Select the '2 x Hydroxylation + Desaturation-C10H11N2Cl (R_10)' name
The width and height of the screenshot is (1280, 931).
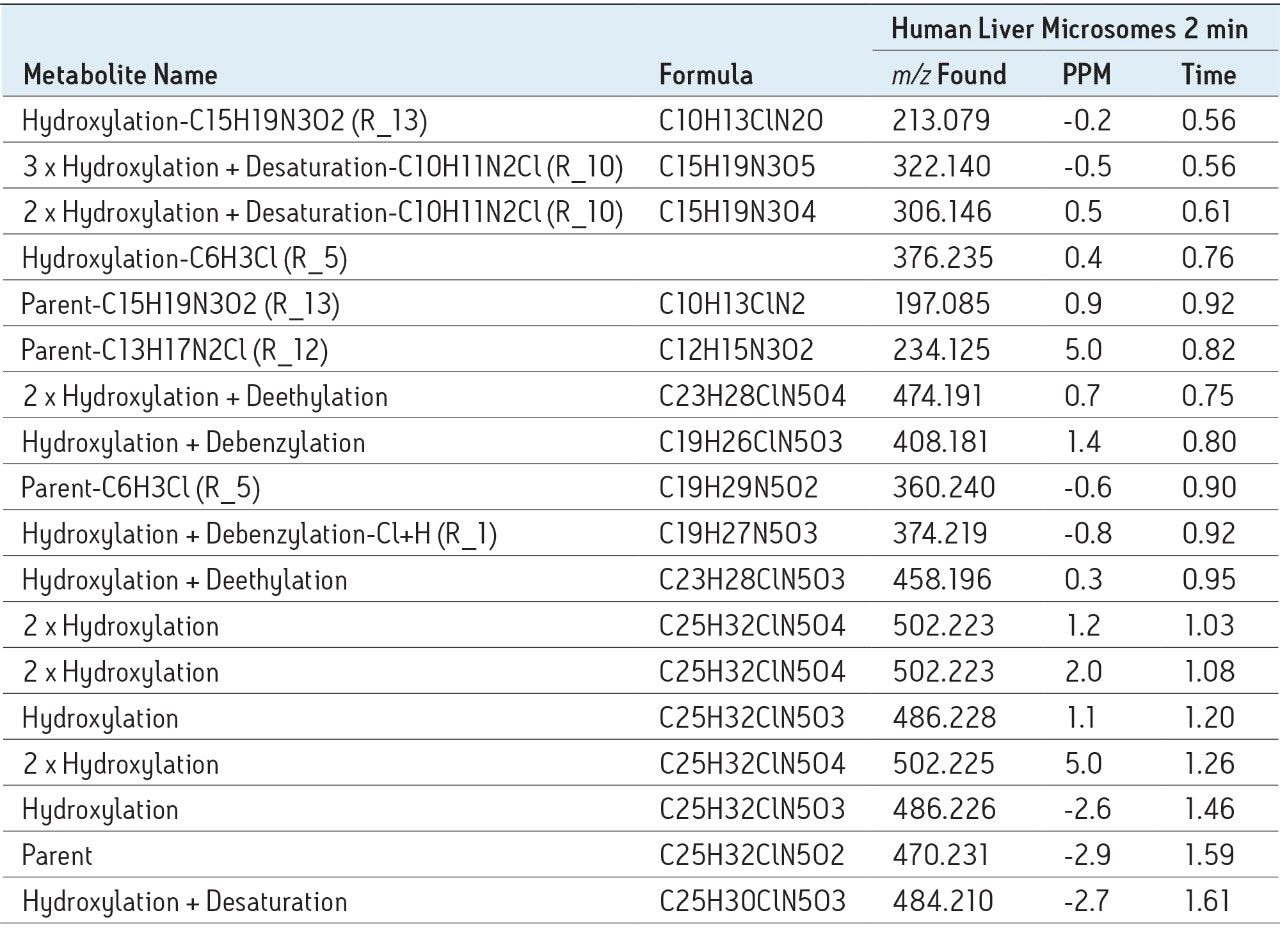coord(323,213)
